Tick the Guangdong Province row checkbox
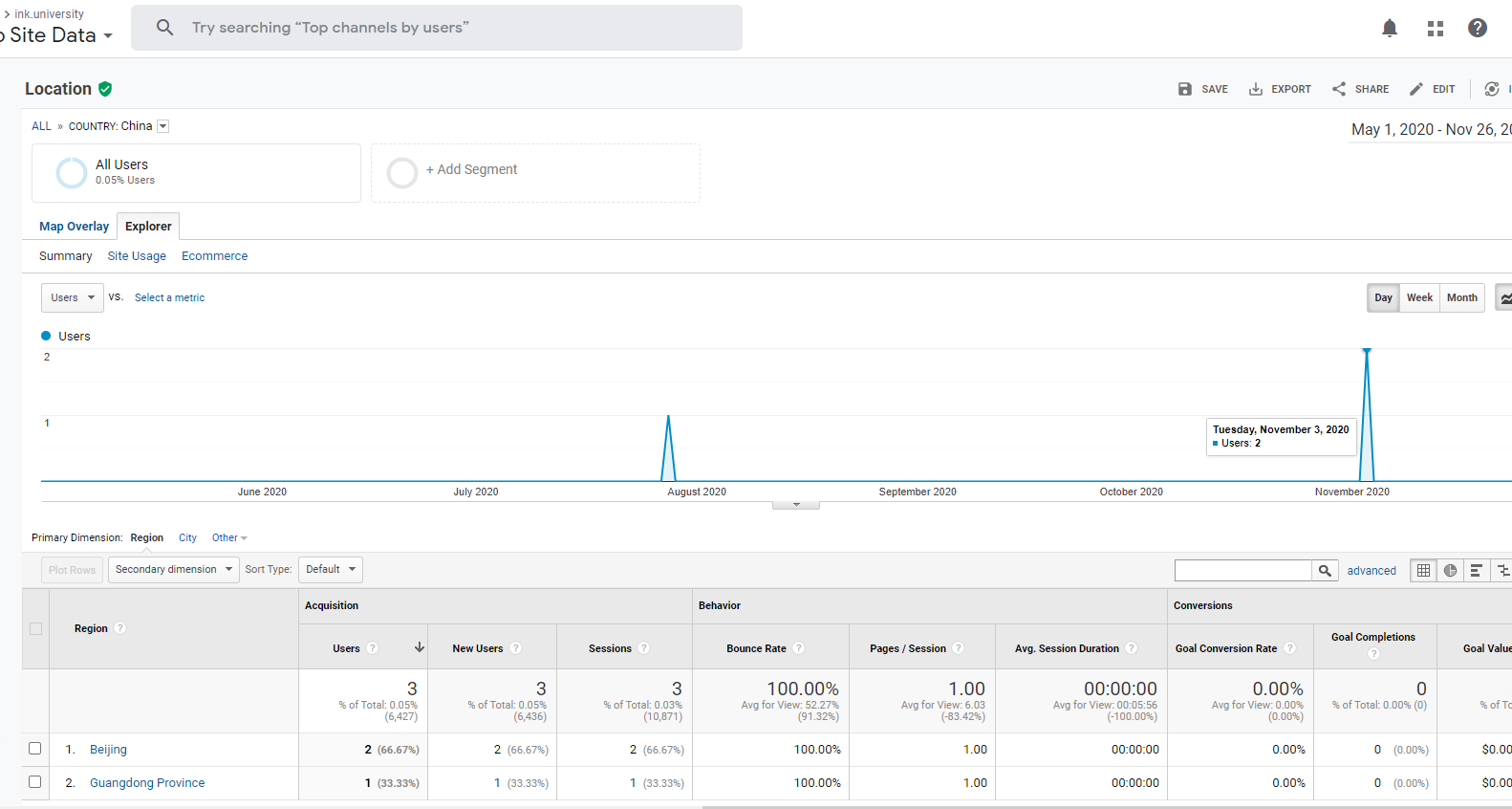The image size is (1512, 809). coord(35,782)
